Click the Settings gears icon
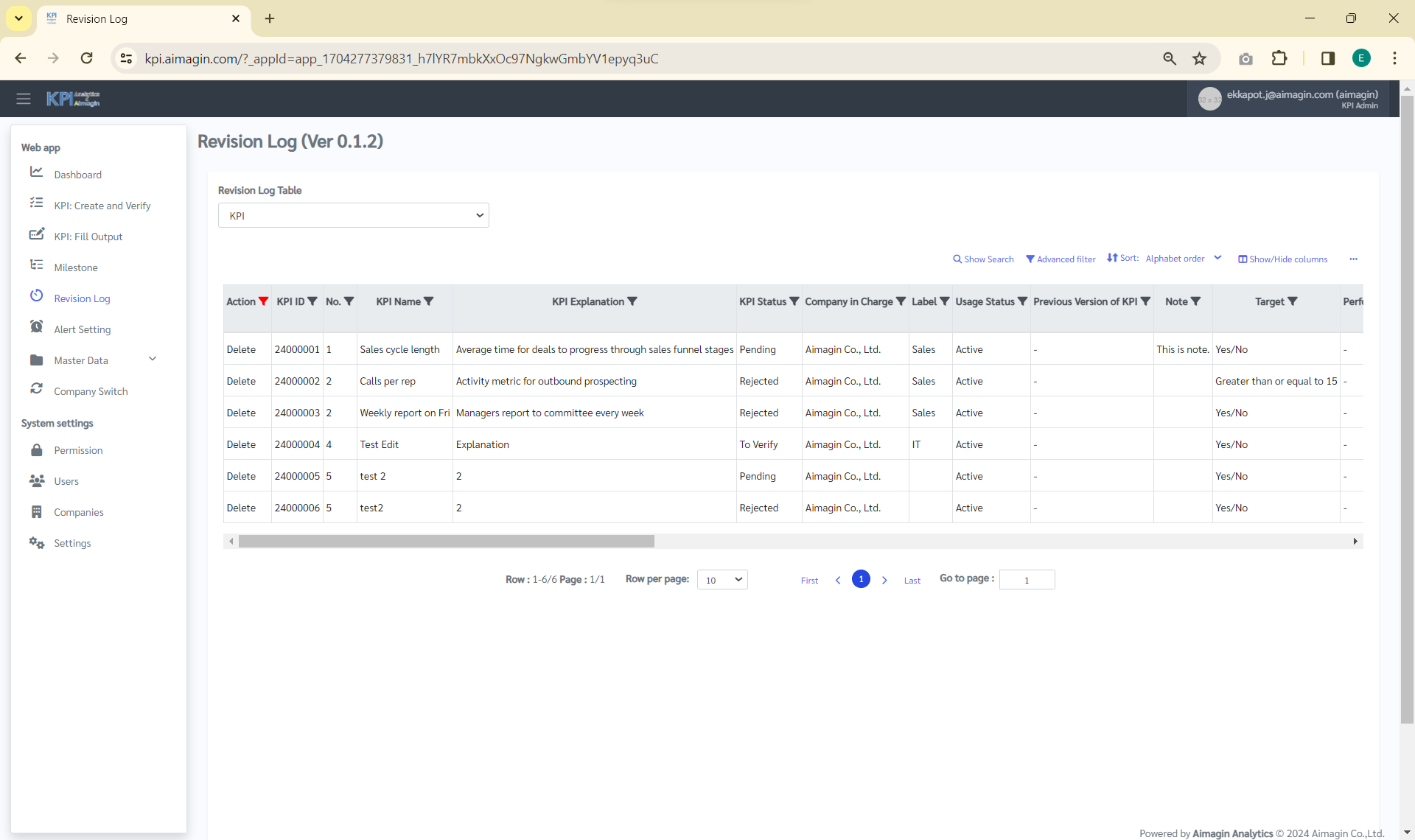1415x840 pixels. (36, 543)
